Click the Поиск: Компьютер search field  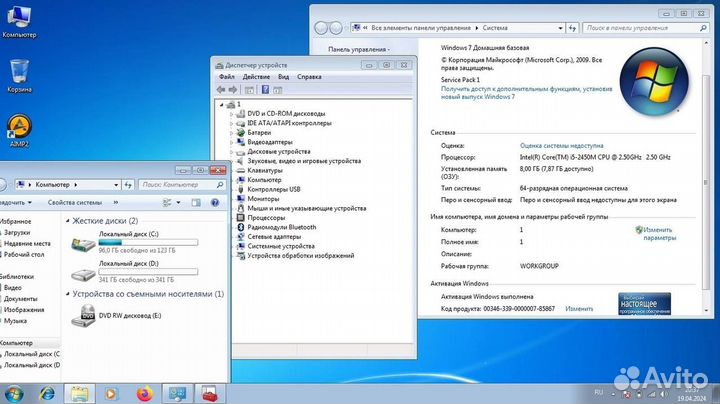(182, 185)
